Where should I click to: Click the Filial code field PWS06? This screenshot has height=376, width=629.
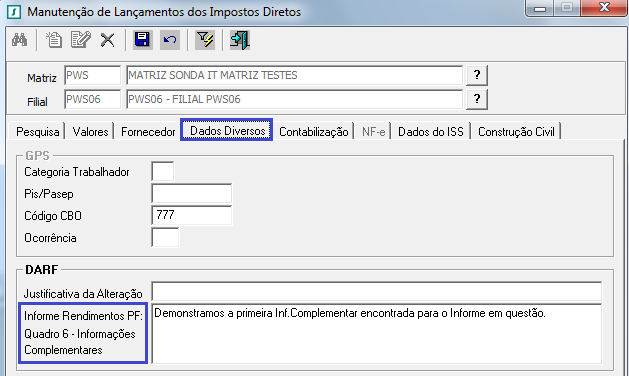(x=92, y=99)
